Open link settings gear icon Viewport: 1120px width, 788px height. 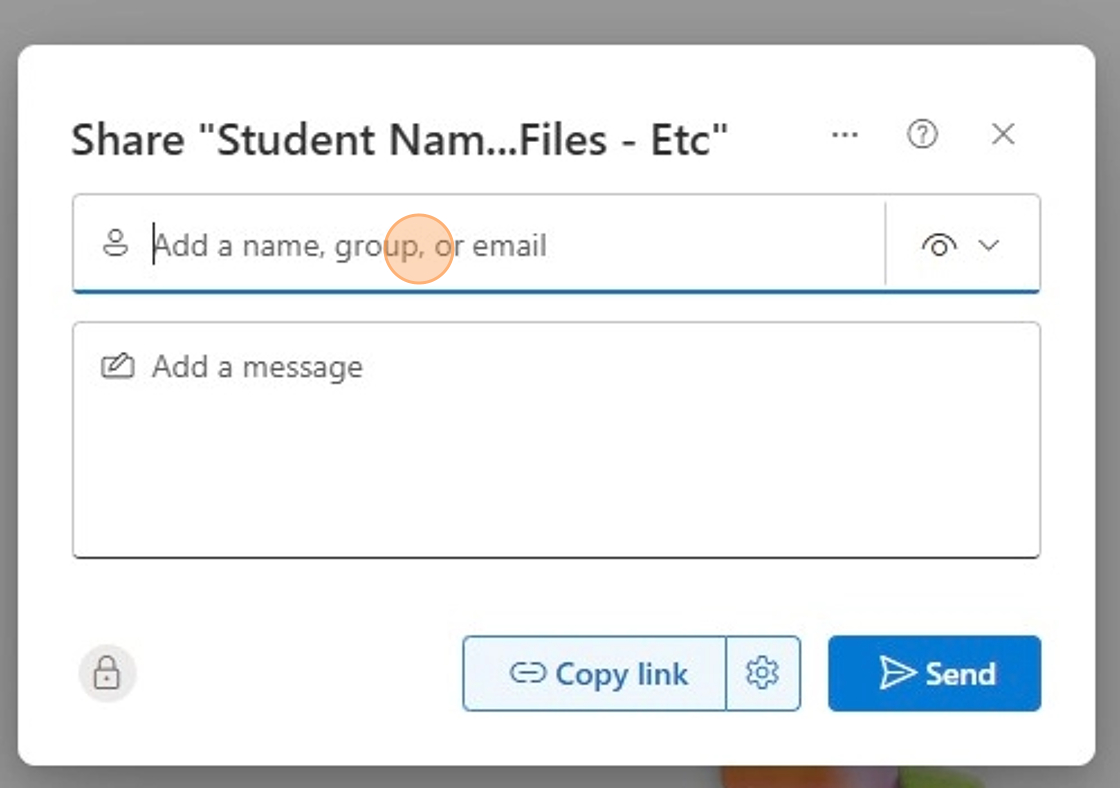click(x=762, y=674)
